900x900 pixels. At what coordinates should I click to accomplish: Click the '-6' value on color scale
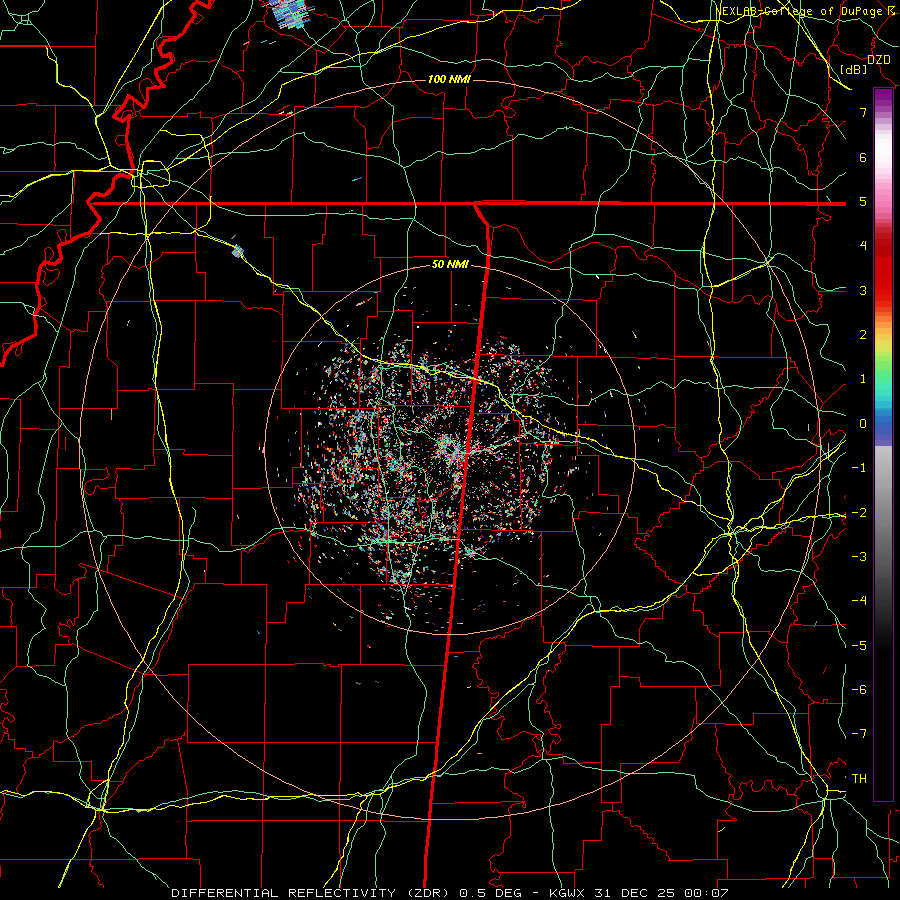pos(859,689)
